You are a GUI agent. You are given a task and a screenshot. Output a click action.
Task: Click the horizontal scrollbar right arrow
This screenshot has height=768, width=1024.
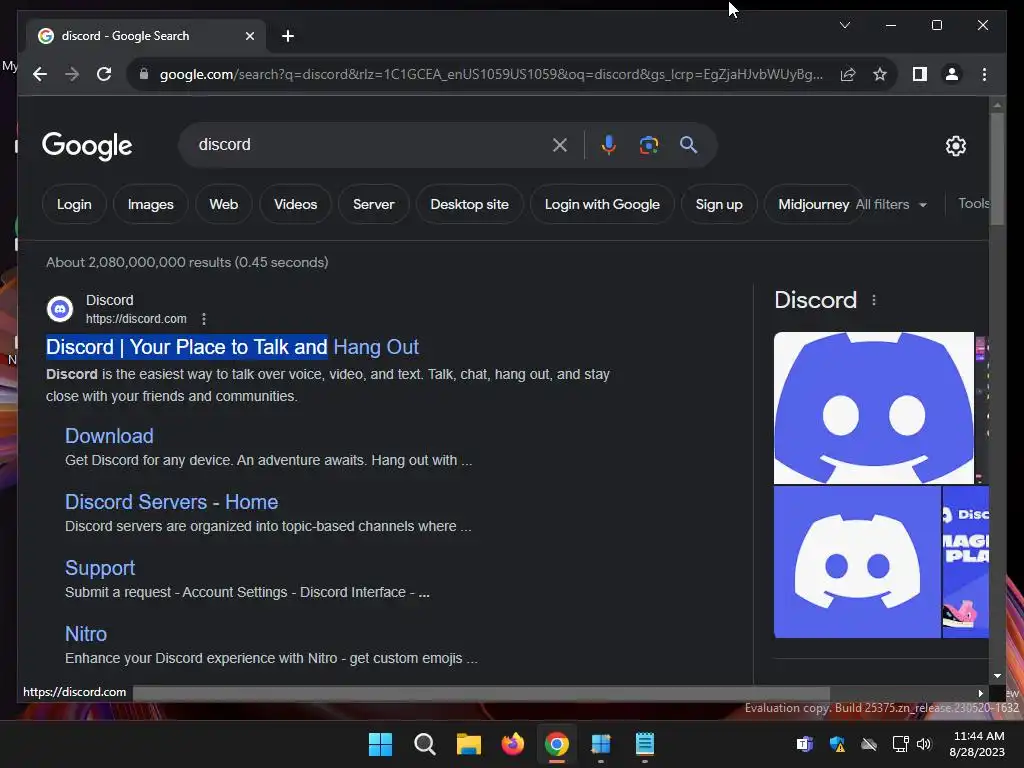tap(980, 693)
